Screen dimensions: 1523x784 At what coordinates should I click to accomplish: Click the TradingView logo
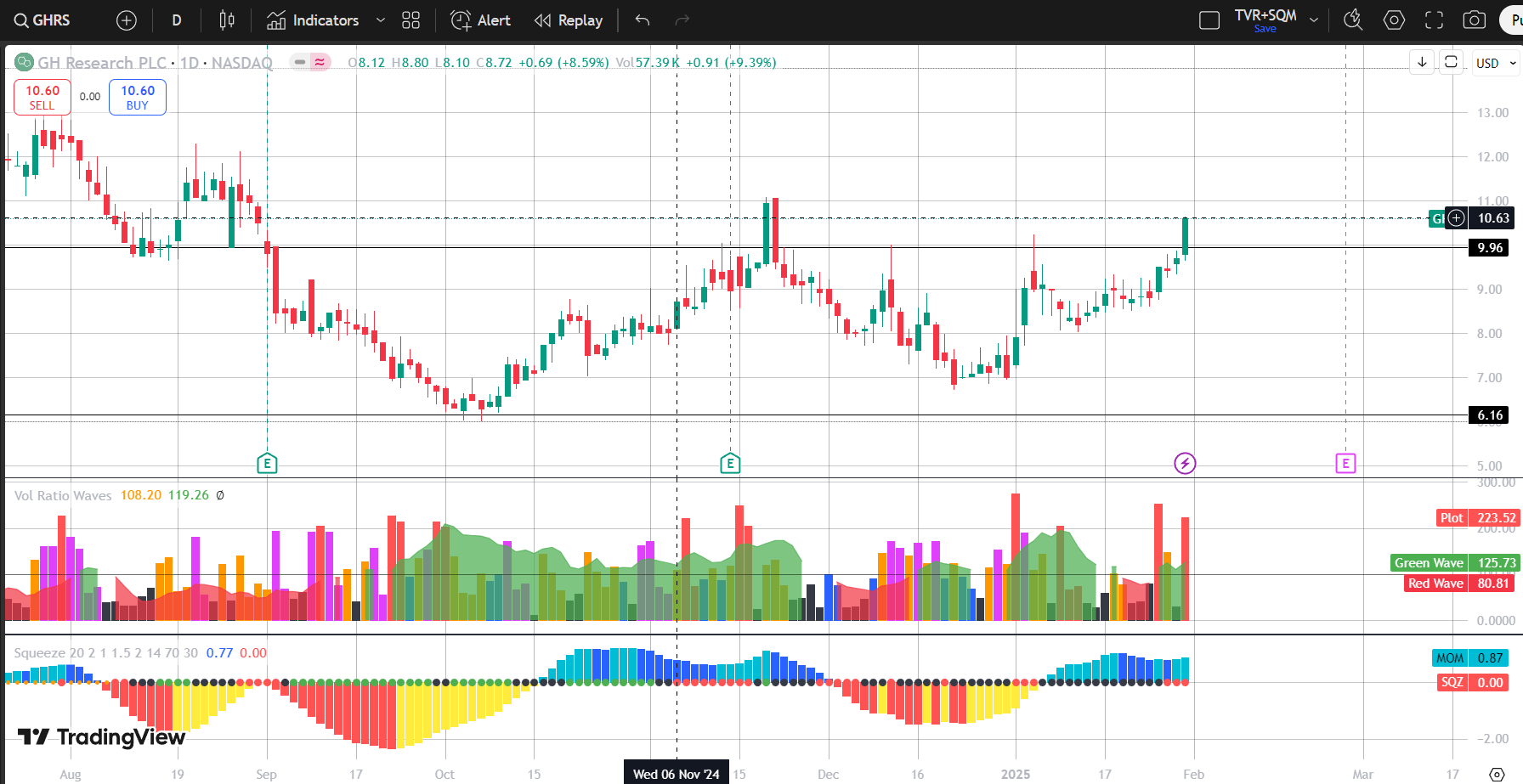pos(102,736)
